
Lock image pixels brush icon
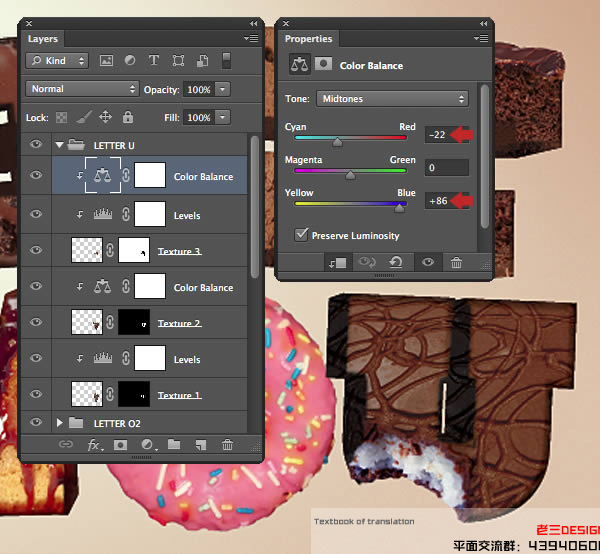click(x=84, y=117)
